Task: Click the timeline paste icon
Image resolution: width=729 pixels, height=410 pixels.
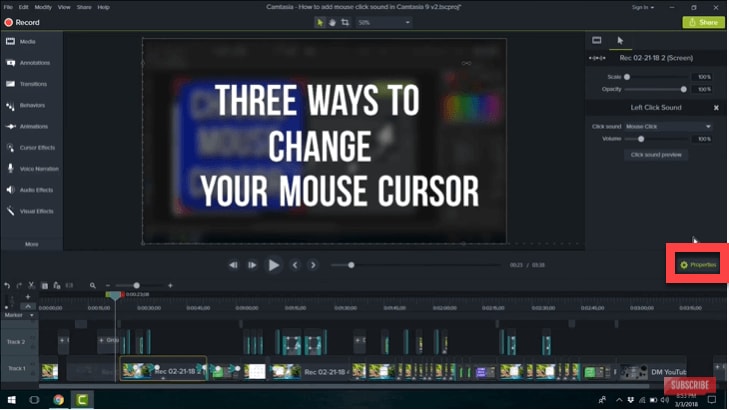Action: [x=57, y=285]
